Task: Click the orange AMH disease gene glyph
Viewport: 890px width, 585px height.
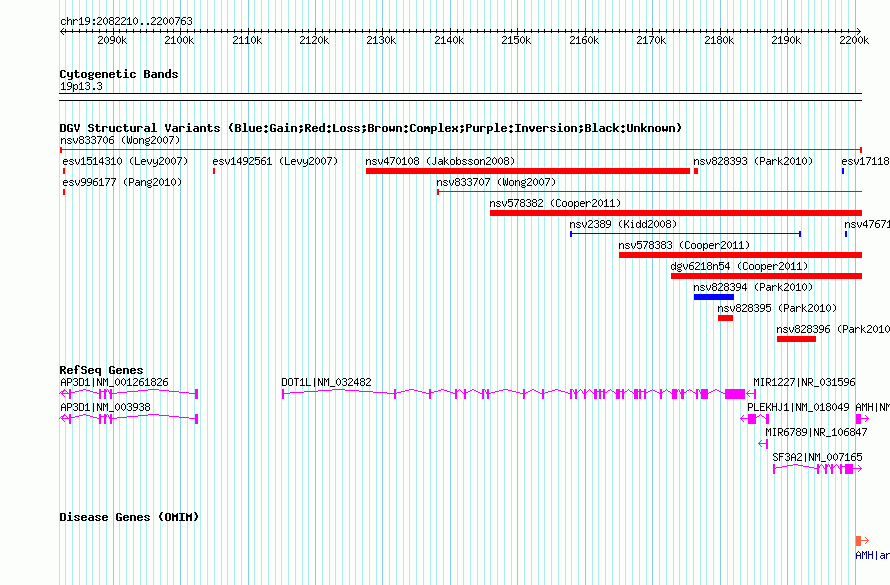Action: pyautogui.click(x=862, y=541)
